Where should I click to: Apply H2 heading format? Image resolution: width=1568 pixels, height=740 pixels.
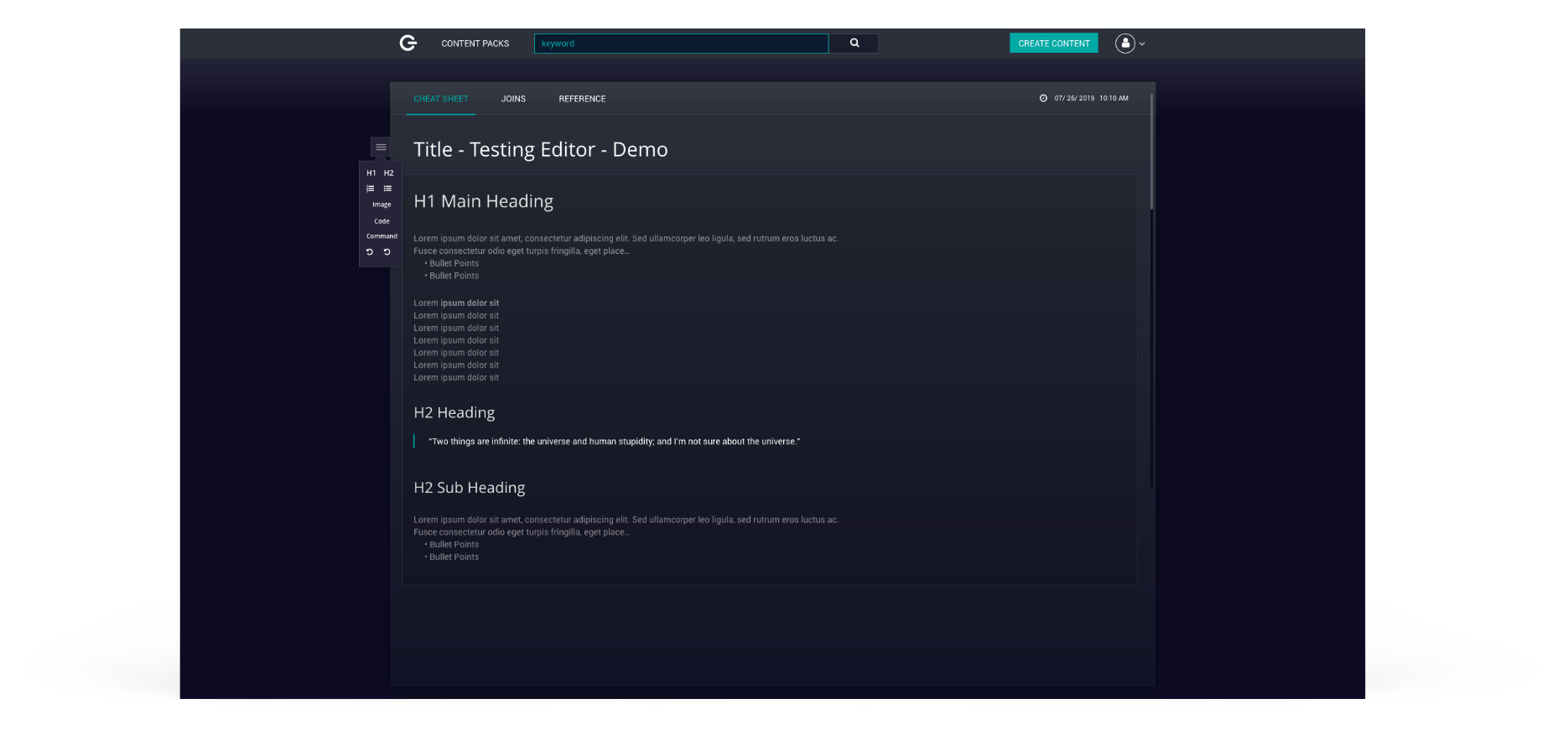[389, 173]
